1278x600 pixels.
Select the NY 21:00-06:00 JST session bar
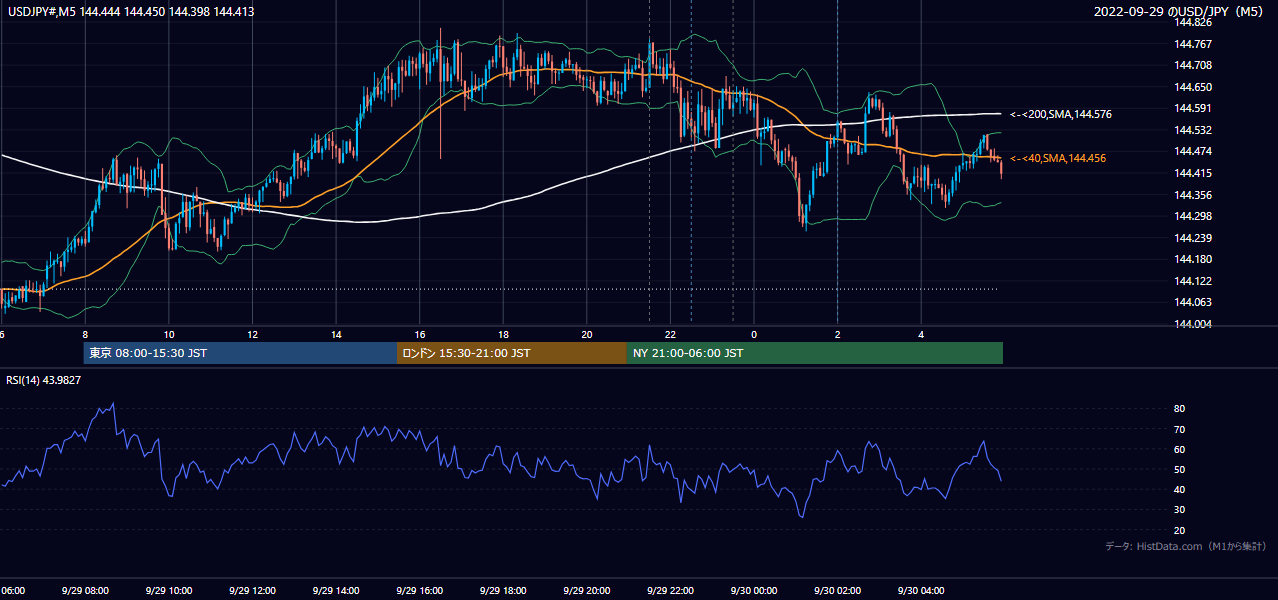[x=815, y=353]
